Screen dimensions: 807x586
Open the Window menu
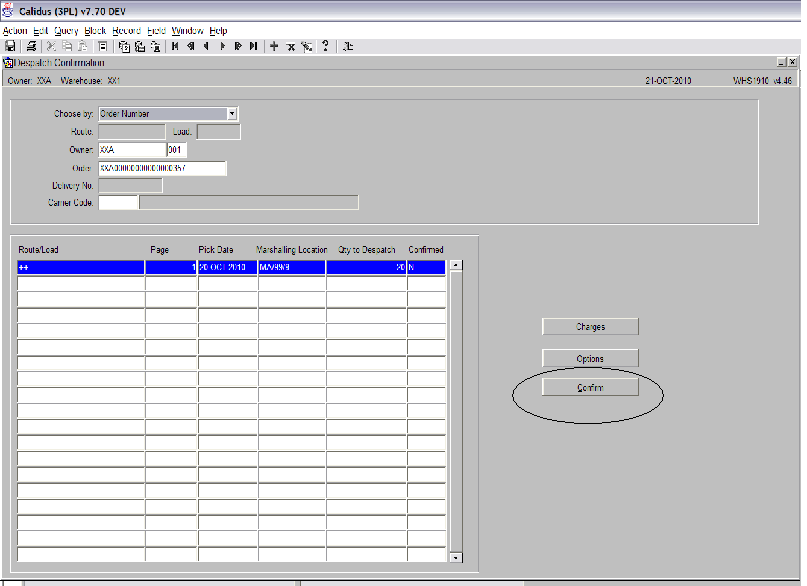(x=187, y=31)
